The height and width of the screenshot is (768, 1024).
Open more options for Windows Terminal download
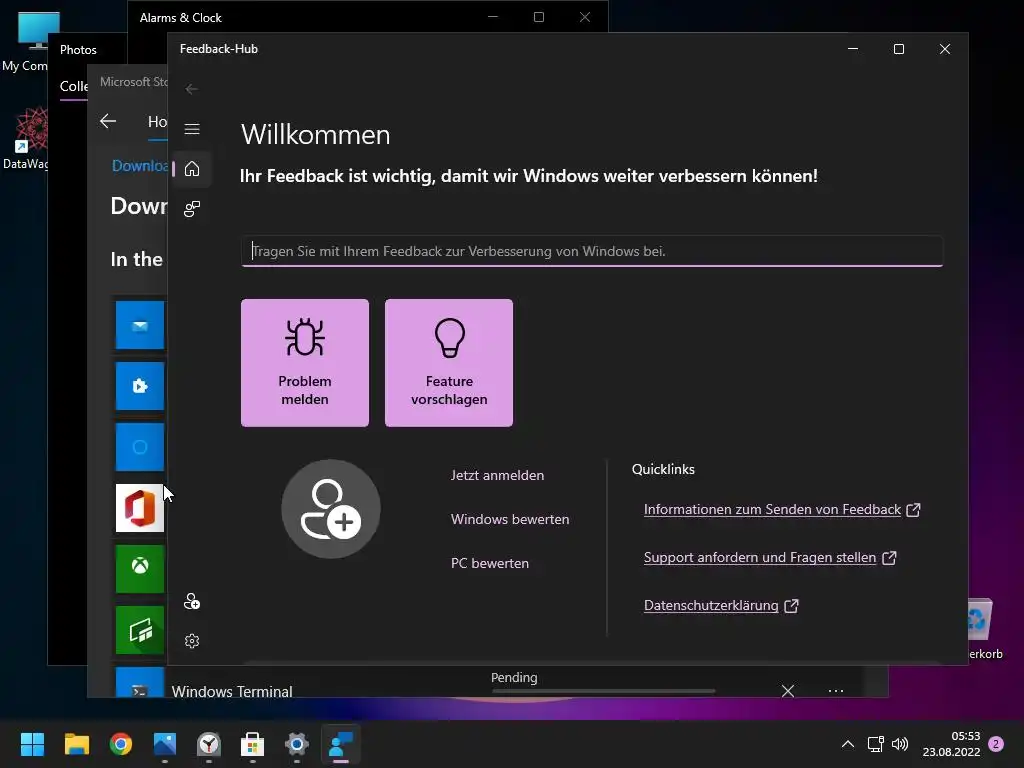835,690
